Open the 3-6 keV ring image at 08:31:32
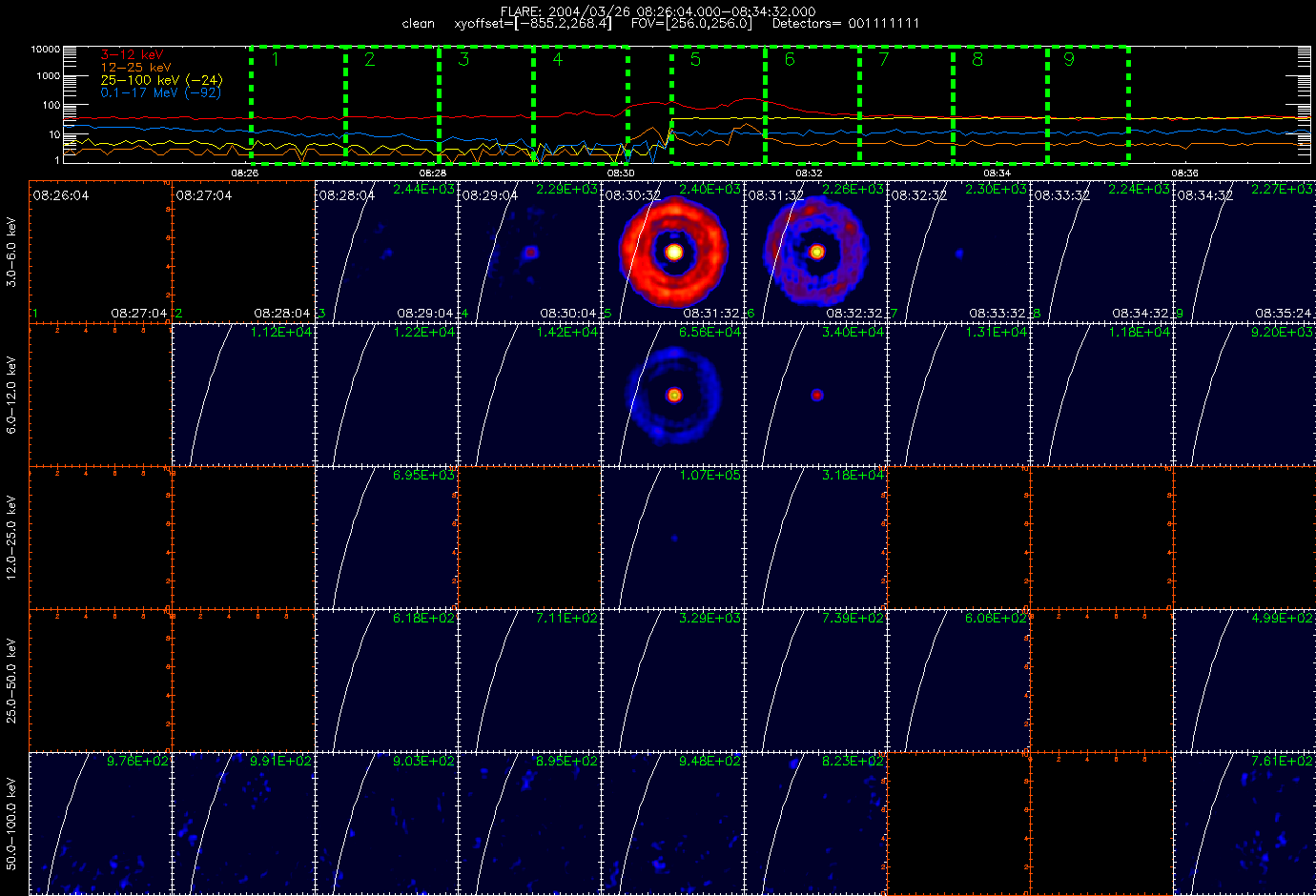The height and width of the screenshot is (896, 1316). (x=815, y=252)
